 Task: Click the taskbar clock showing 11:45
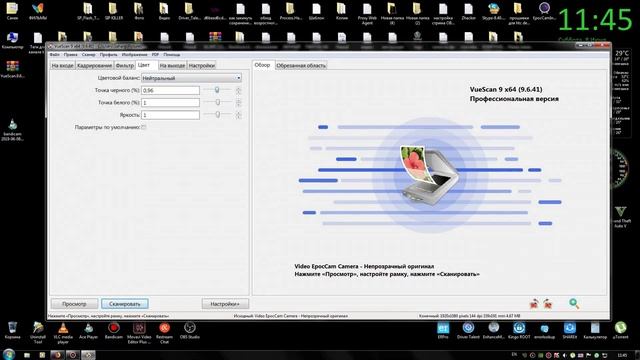pyautogui.click(x=622, y=355)
